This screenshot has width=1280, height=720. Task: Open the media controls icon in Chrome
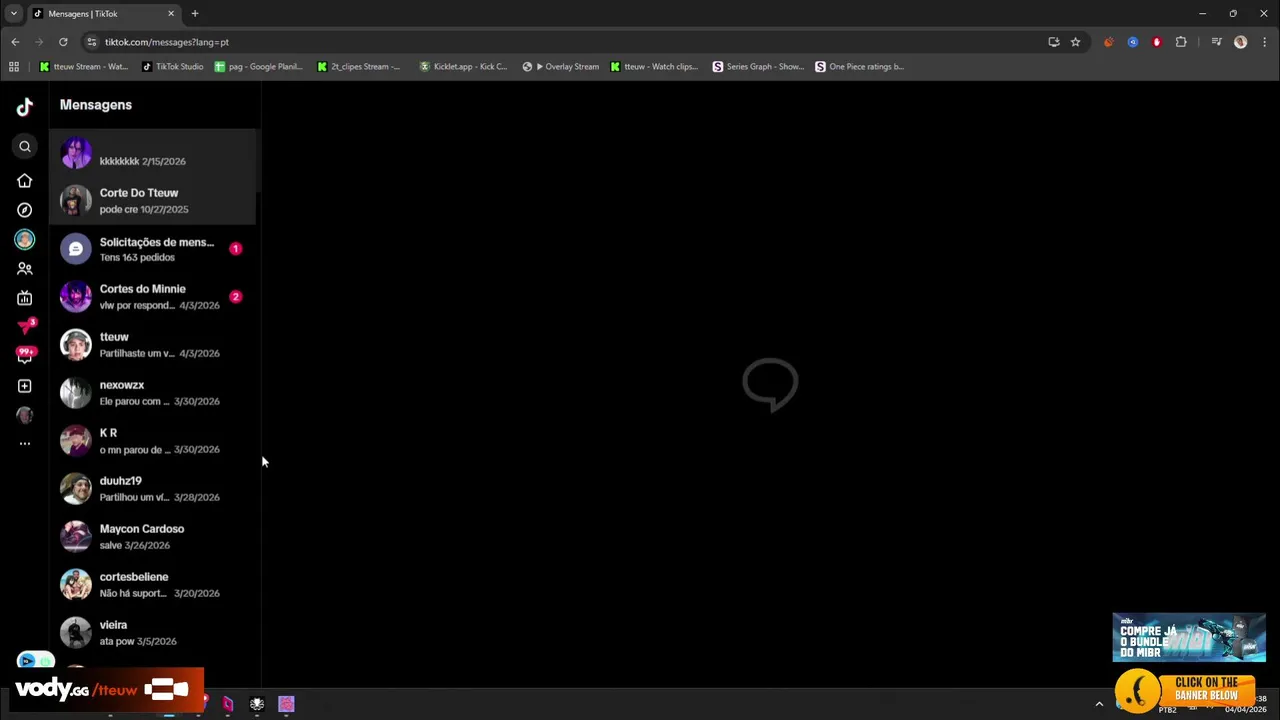pos(1216,42)
